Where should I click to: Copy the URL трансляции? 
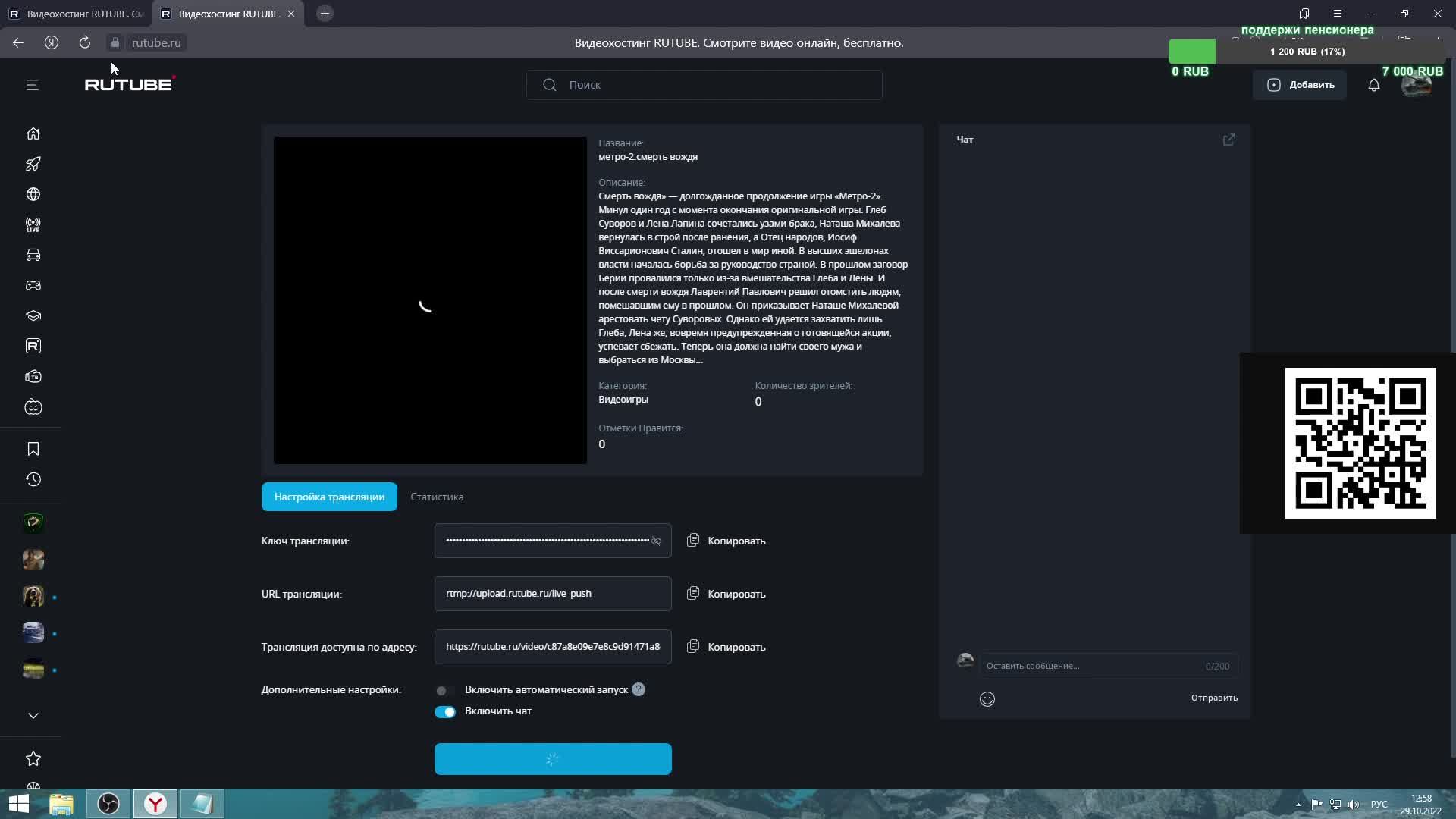pos(726,594)
